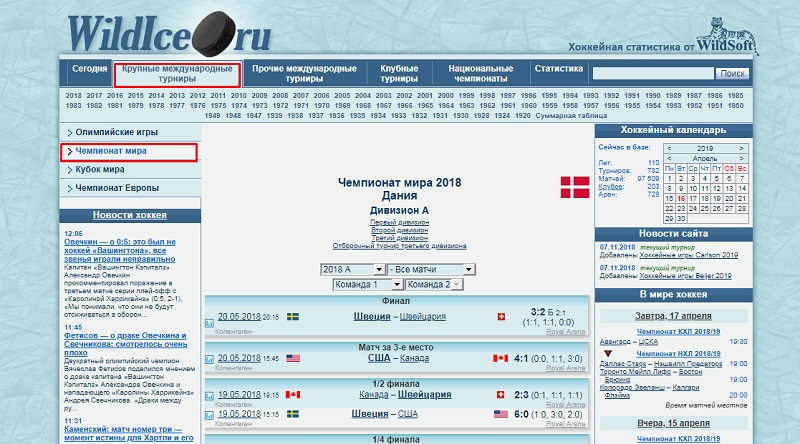Click the Denmark flag image
The width and height of the screenshot is (800, 444).
[574, 188]
